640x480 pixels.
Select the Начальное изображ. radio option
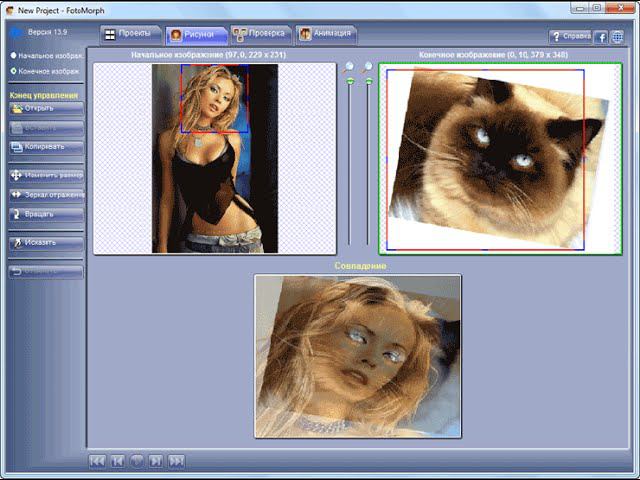click(x=13, y=55)
